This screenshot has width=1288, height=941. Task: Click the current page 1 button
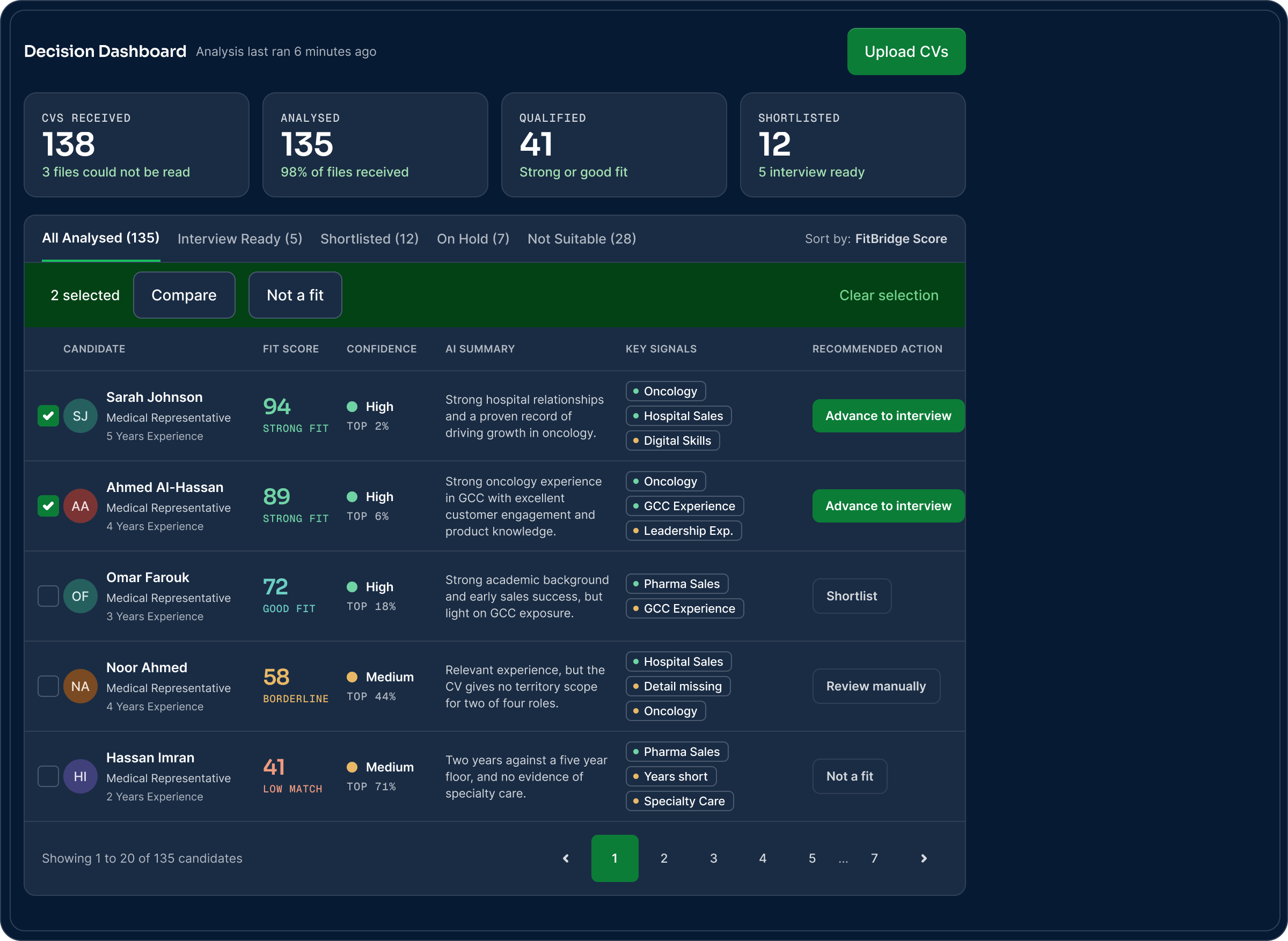[x=614, y=858]
